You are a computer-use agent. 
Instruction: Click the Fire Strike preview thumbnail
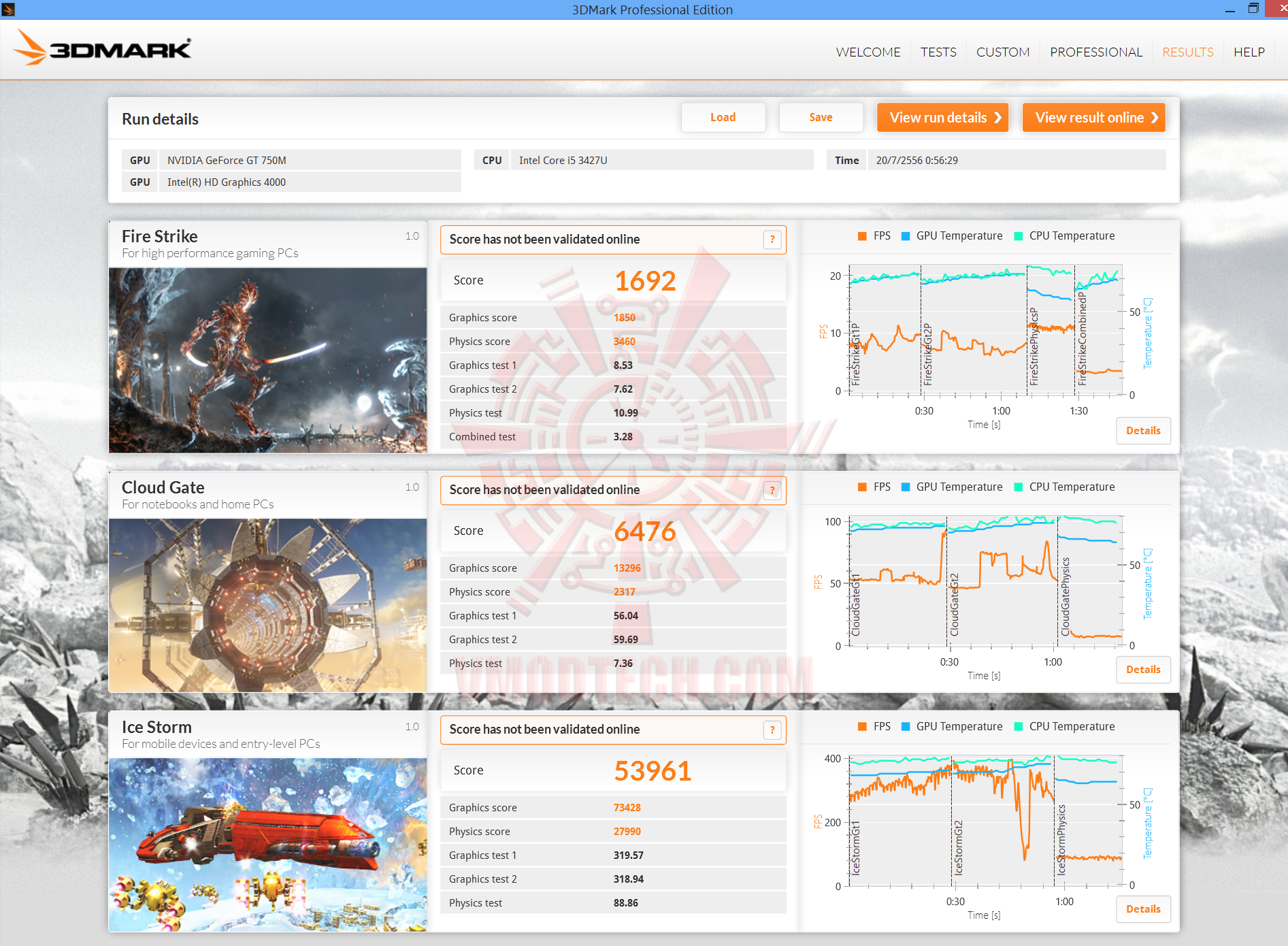pos(268,360)
